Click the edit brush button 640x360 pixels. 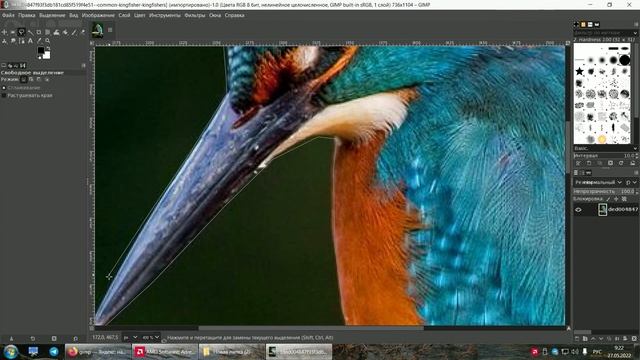[x=578, y=163]
